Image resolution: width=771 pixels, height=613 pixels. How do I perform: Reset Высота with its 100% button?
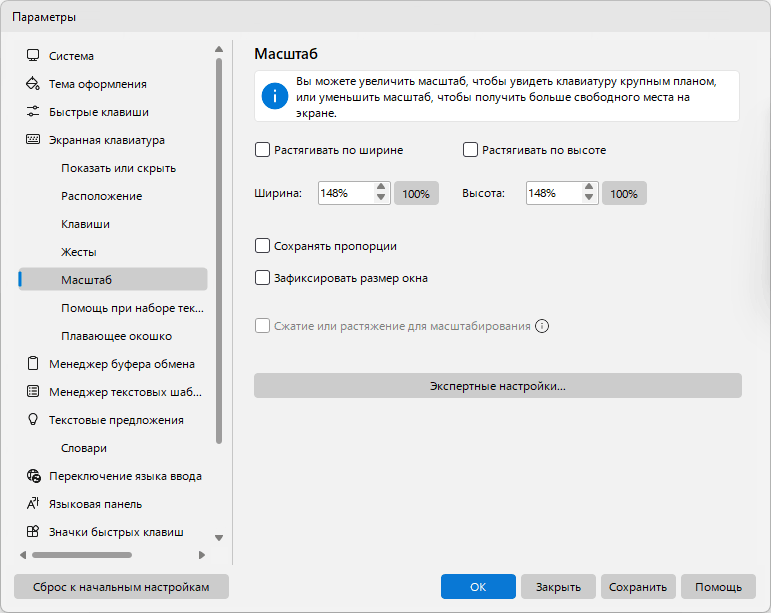[x=624, y=193]
